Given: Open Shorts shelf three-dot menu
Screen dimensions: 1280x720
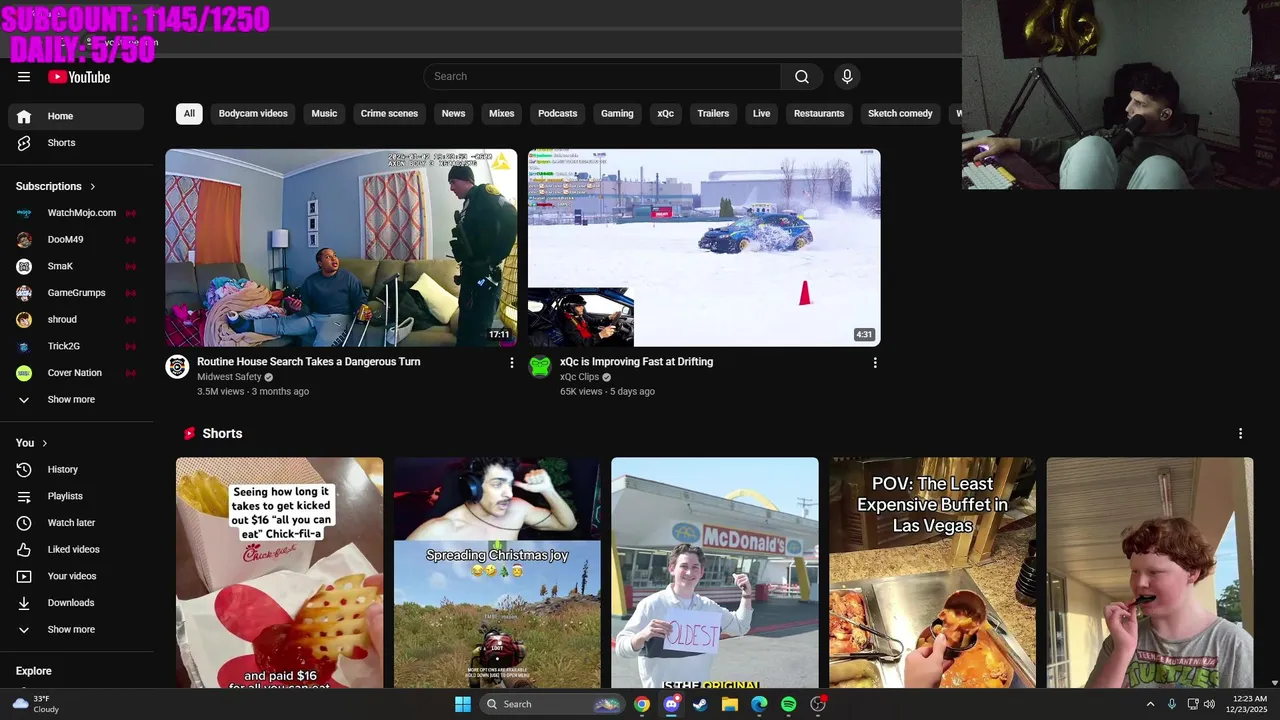Looking at the screenshot, I should pos(1240,434).
